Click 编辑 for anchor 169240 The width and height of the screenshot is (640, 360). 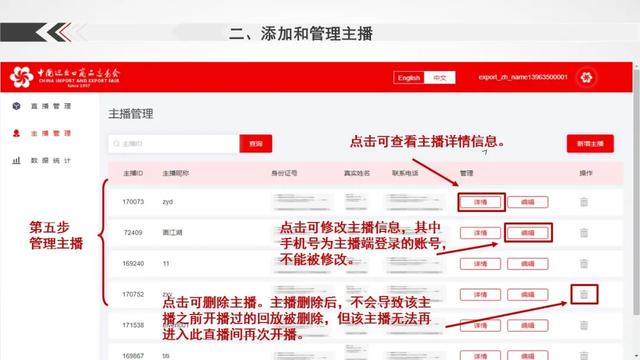[x=528, y=264]
